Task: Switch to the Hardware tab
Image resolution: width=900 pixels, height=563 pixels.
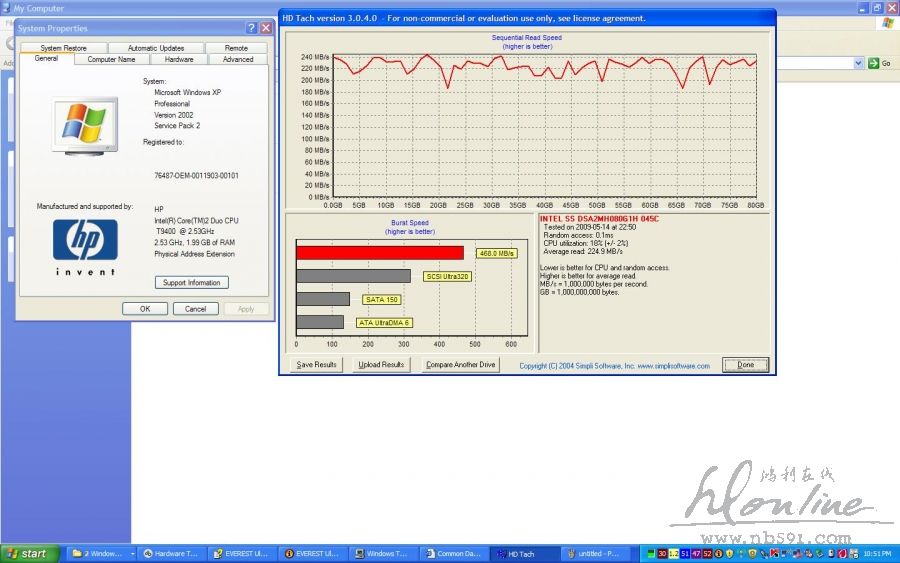Action: click(179, 59)
